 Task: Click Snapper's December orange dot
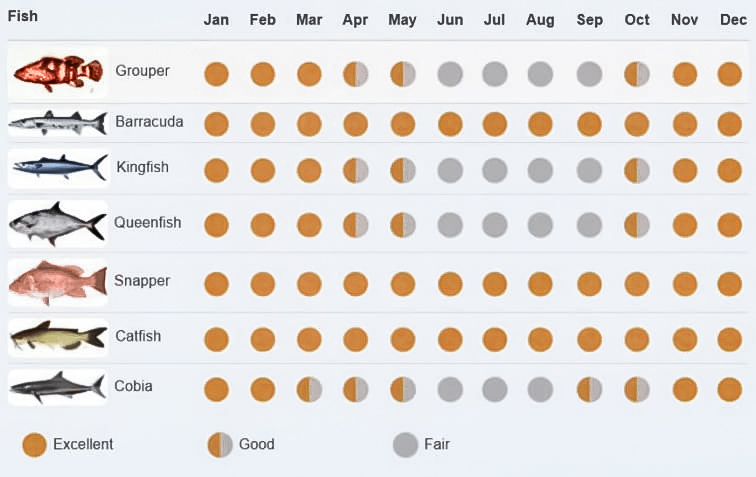coord(730,284)
